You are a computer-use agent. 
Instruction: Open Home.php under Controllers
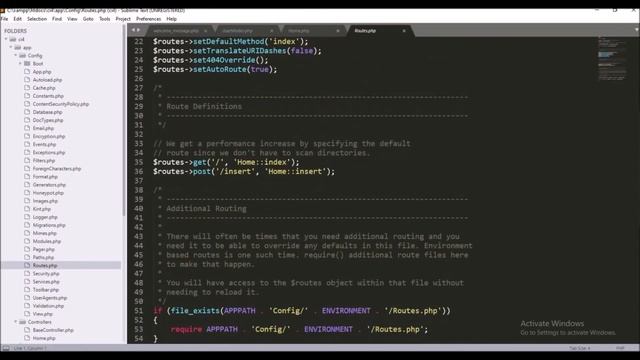tap(44, 338)
